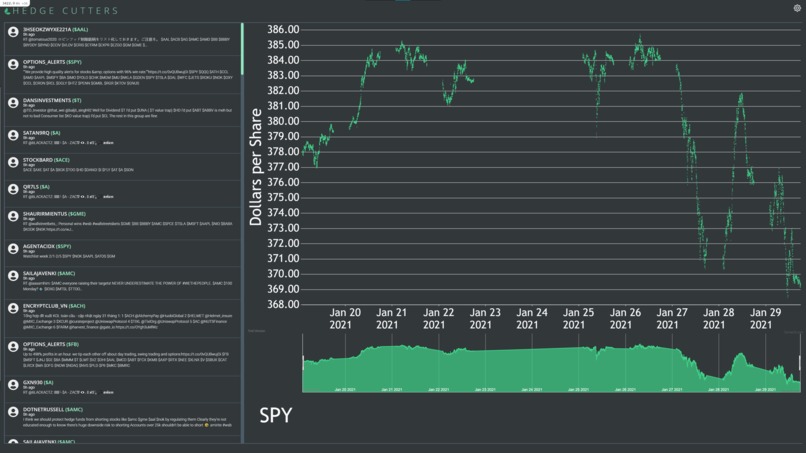Click the right handle of chart range slider
The height and width of the screenshot is (453, 806).
(800, 363)
